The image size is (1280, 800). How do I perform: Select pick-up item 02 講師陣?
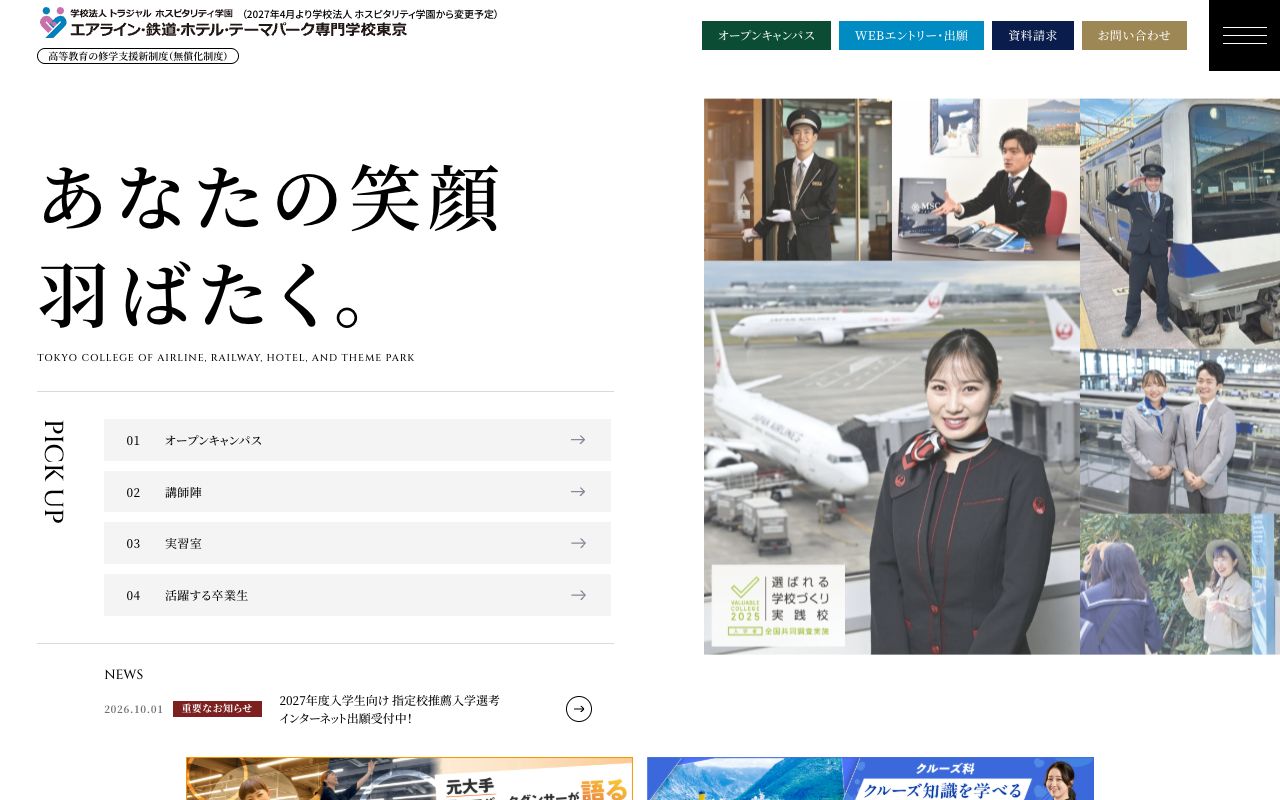[357, 492]
